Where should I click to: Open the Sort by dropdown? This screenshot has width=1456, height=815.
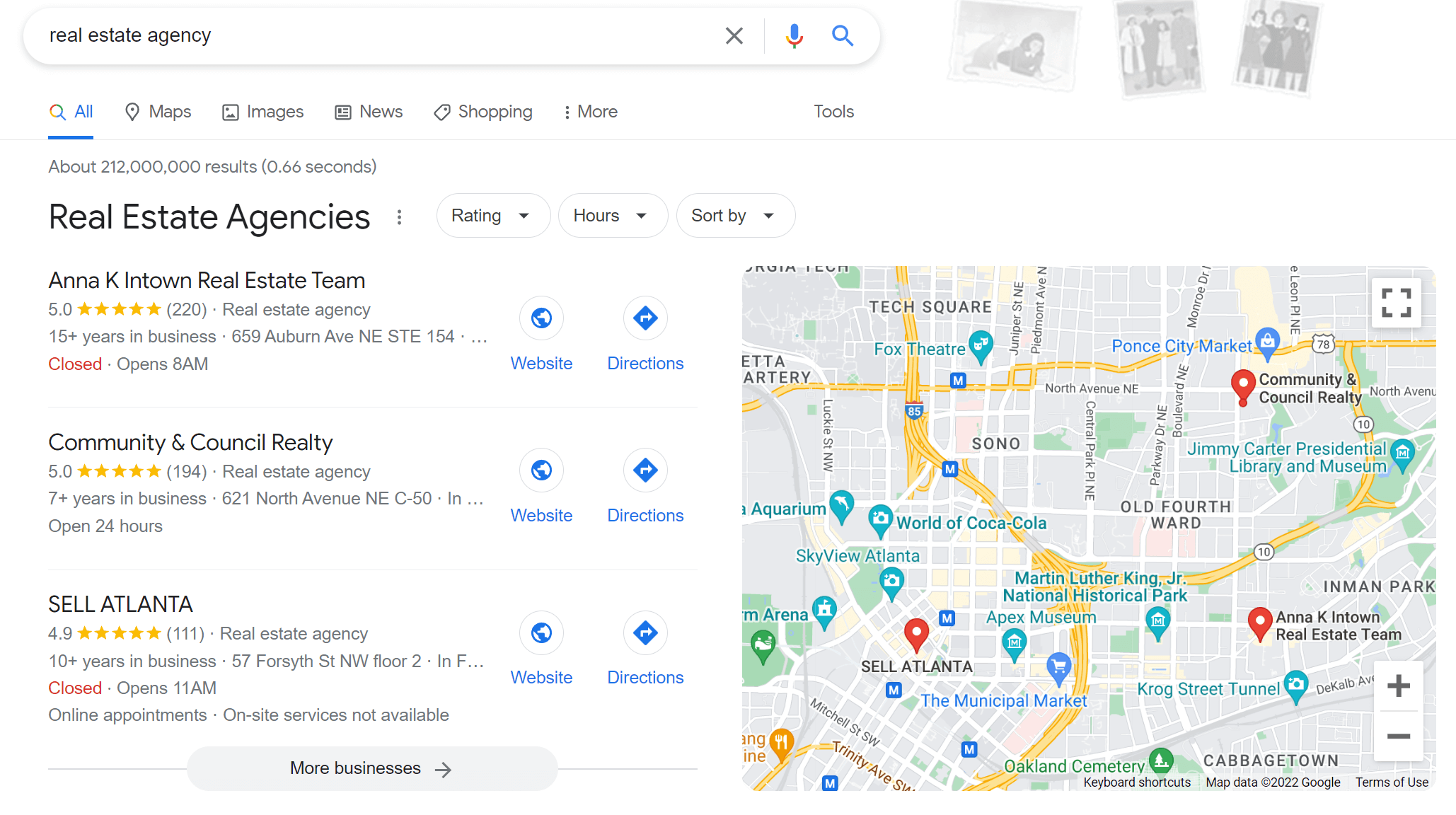click(x=734, y=215)
